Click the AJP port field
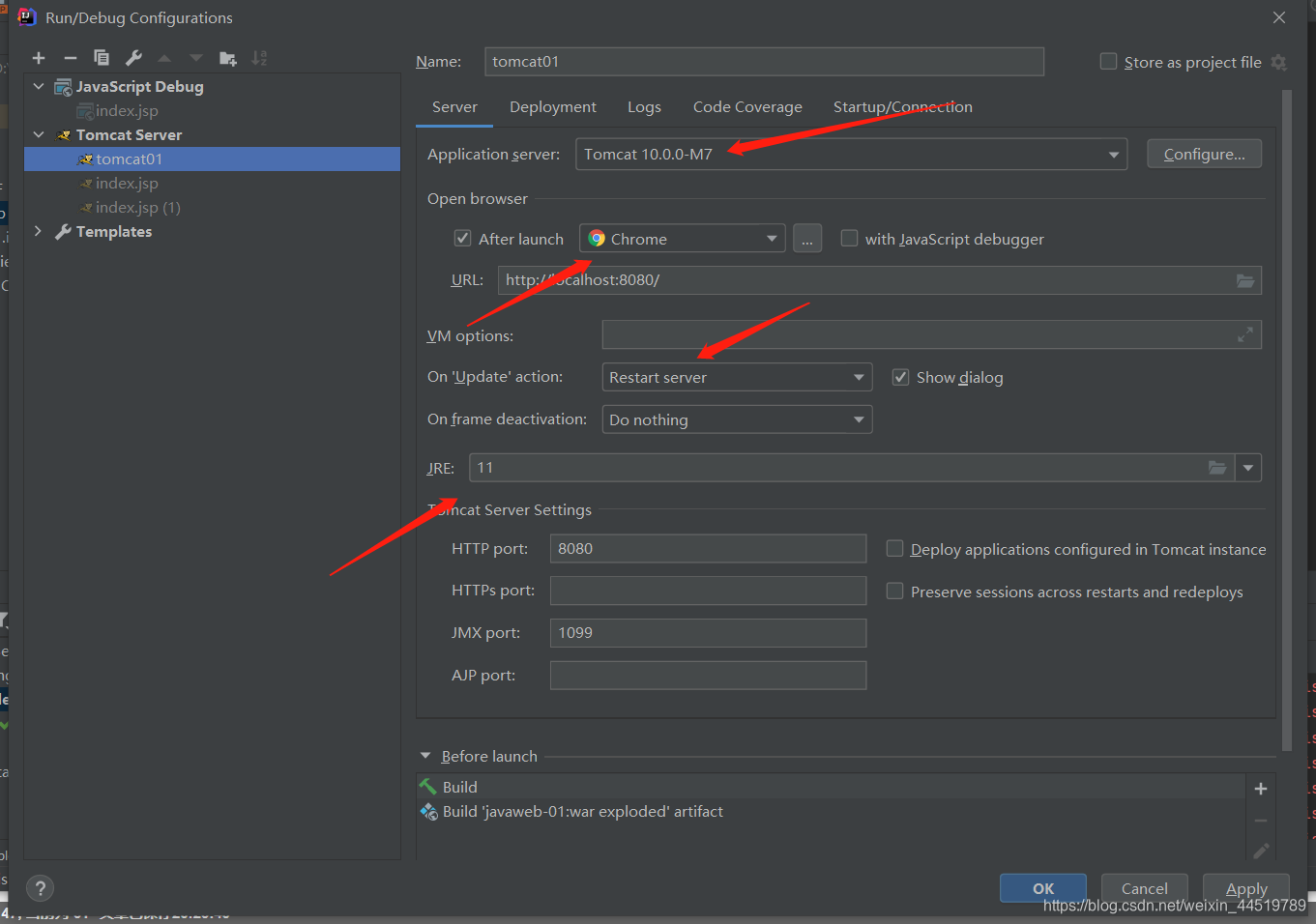The image size is (1316, 924). 708,675
